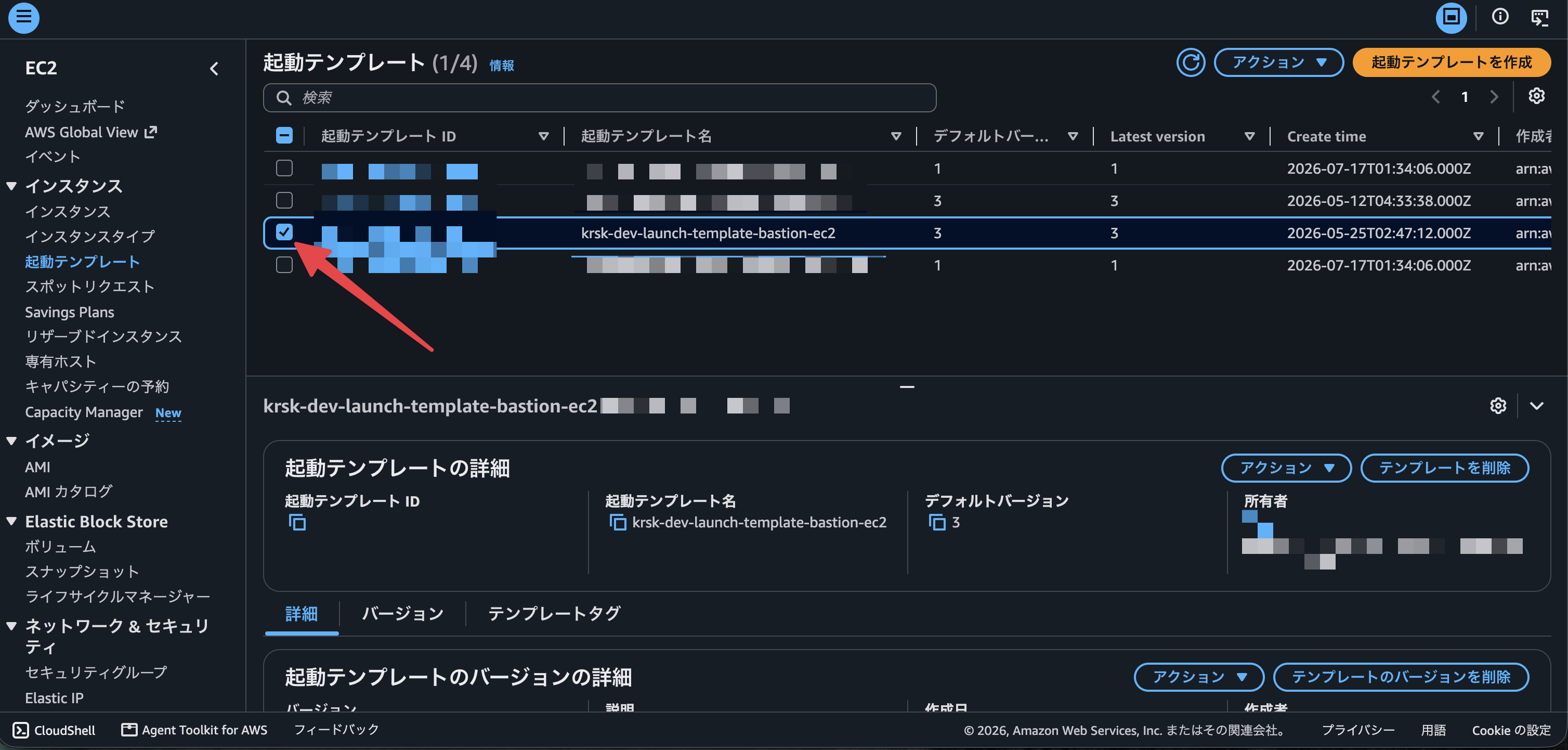Screen dimensions: 1568x750
Task: Open Savings Plans in the sidebar
Action: point(69,312)
